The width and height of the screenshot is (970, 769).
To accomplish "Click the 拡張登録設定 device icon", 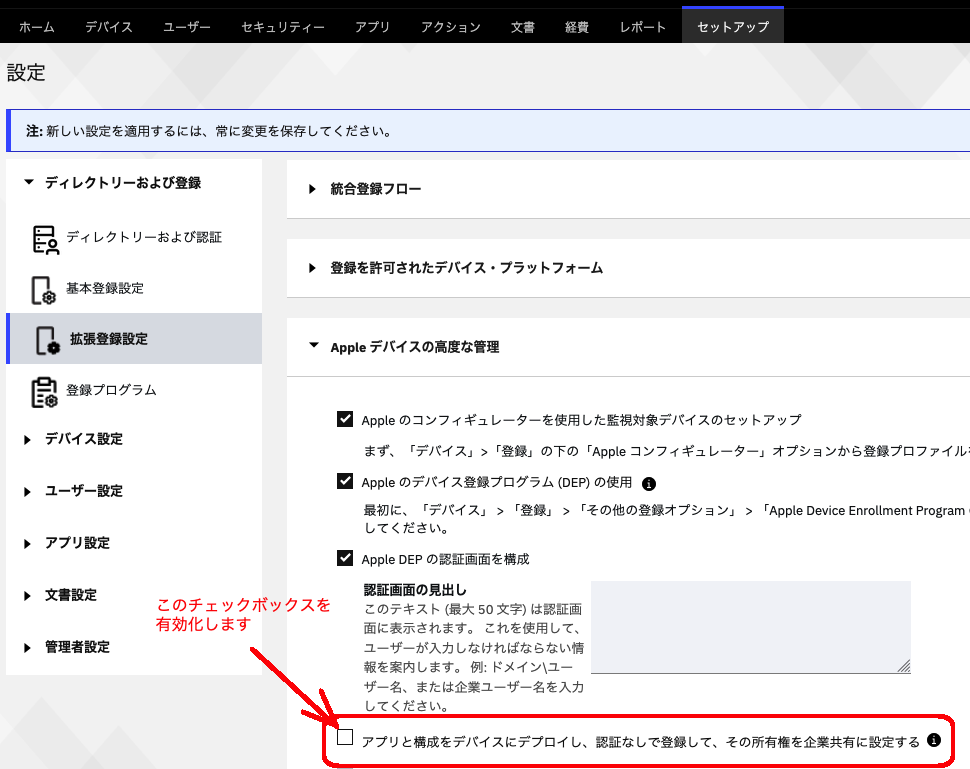I will (x=48, y=341).
